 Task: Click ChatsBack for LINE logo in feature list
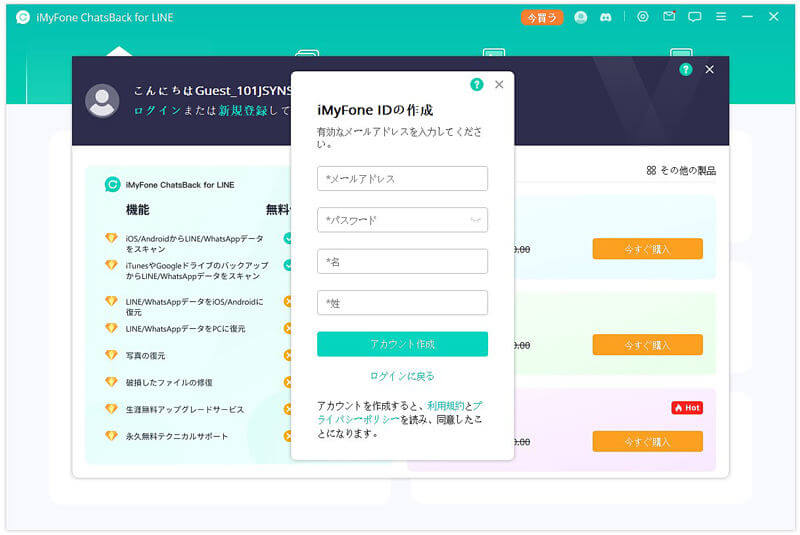112,185
